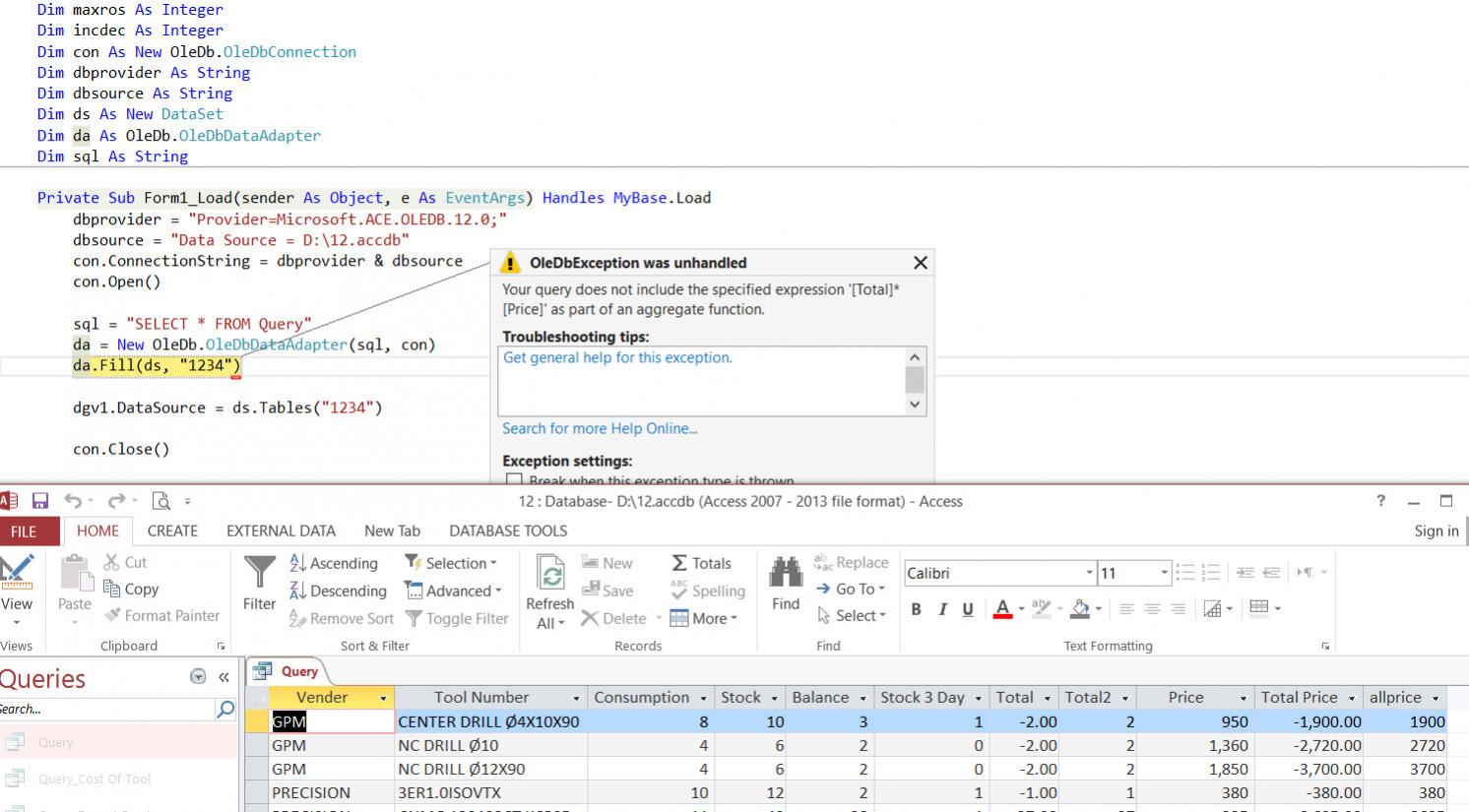Apply Bold text formatting

[x=916, y=609]
